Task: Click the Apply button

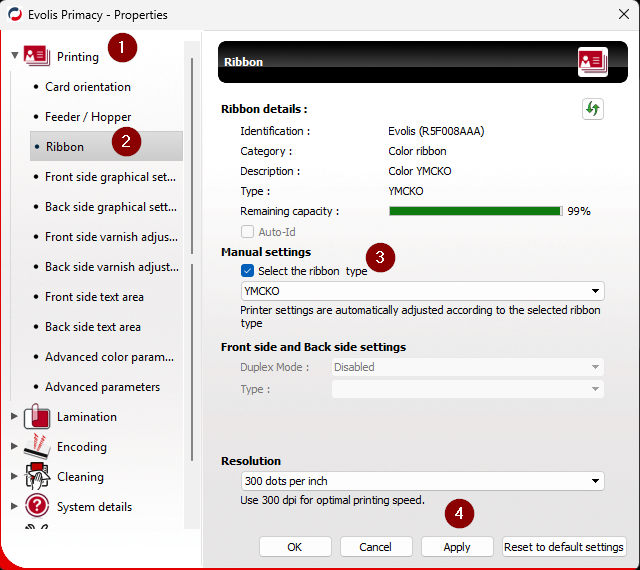Action: 457,547
